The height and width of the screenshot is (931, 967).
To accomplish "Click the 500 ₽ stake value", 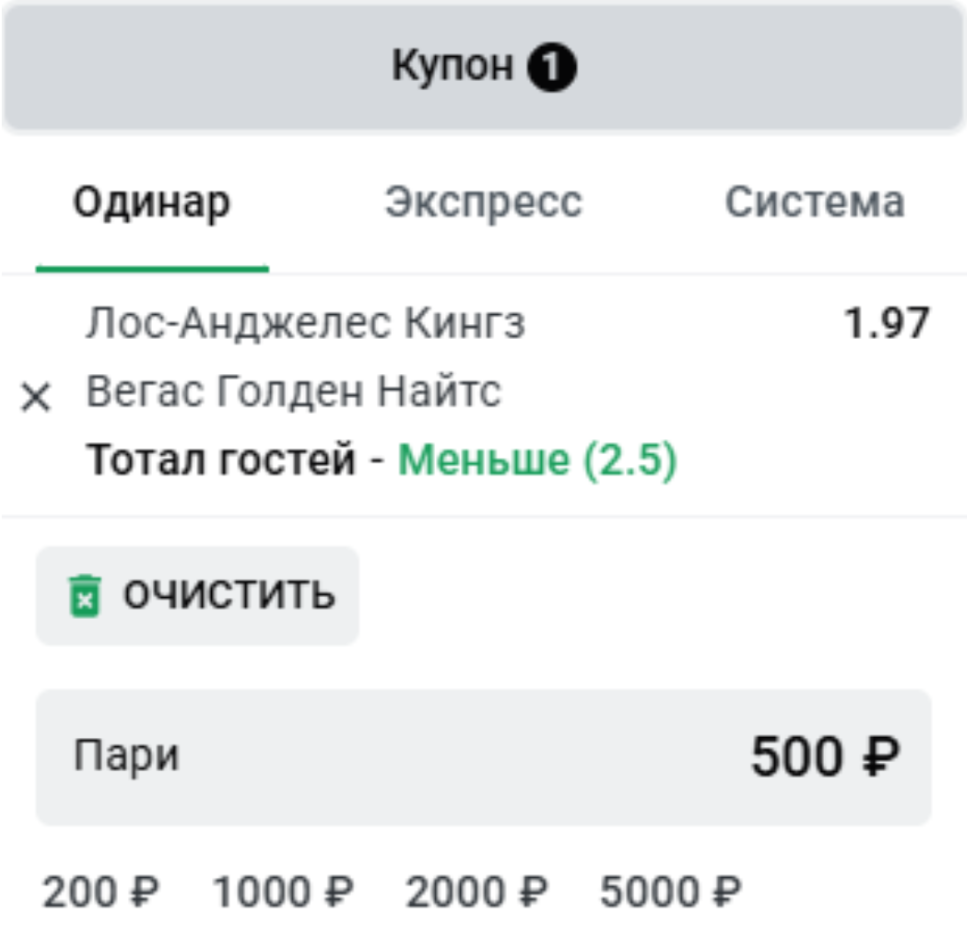I will (825, 757).
